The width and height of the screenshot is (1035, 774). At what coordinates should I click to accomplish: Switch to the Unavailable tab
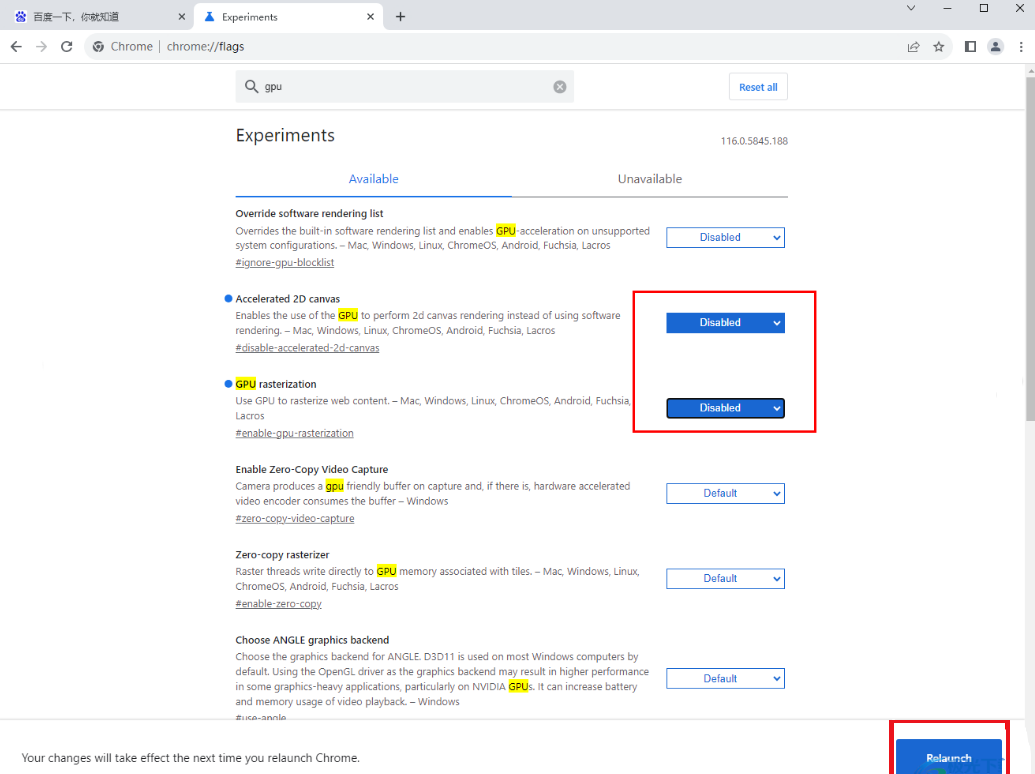[650, 179]
